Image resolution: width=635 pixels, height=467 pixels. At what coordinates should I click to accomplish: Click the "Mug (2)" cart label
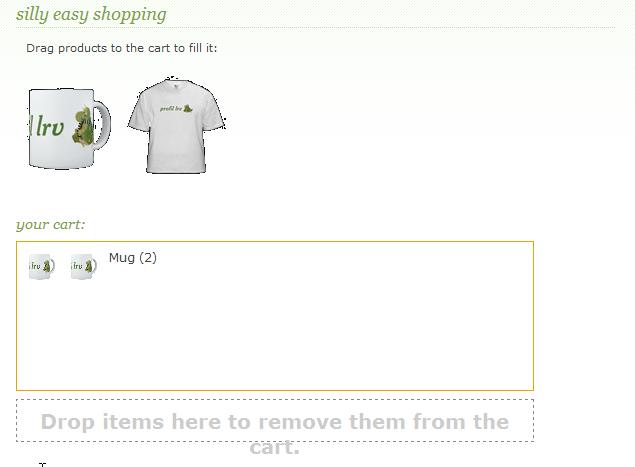click(x=132, y=258)
